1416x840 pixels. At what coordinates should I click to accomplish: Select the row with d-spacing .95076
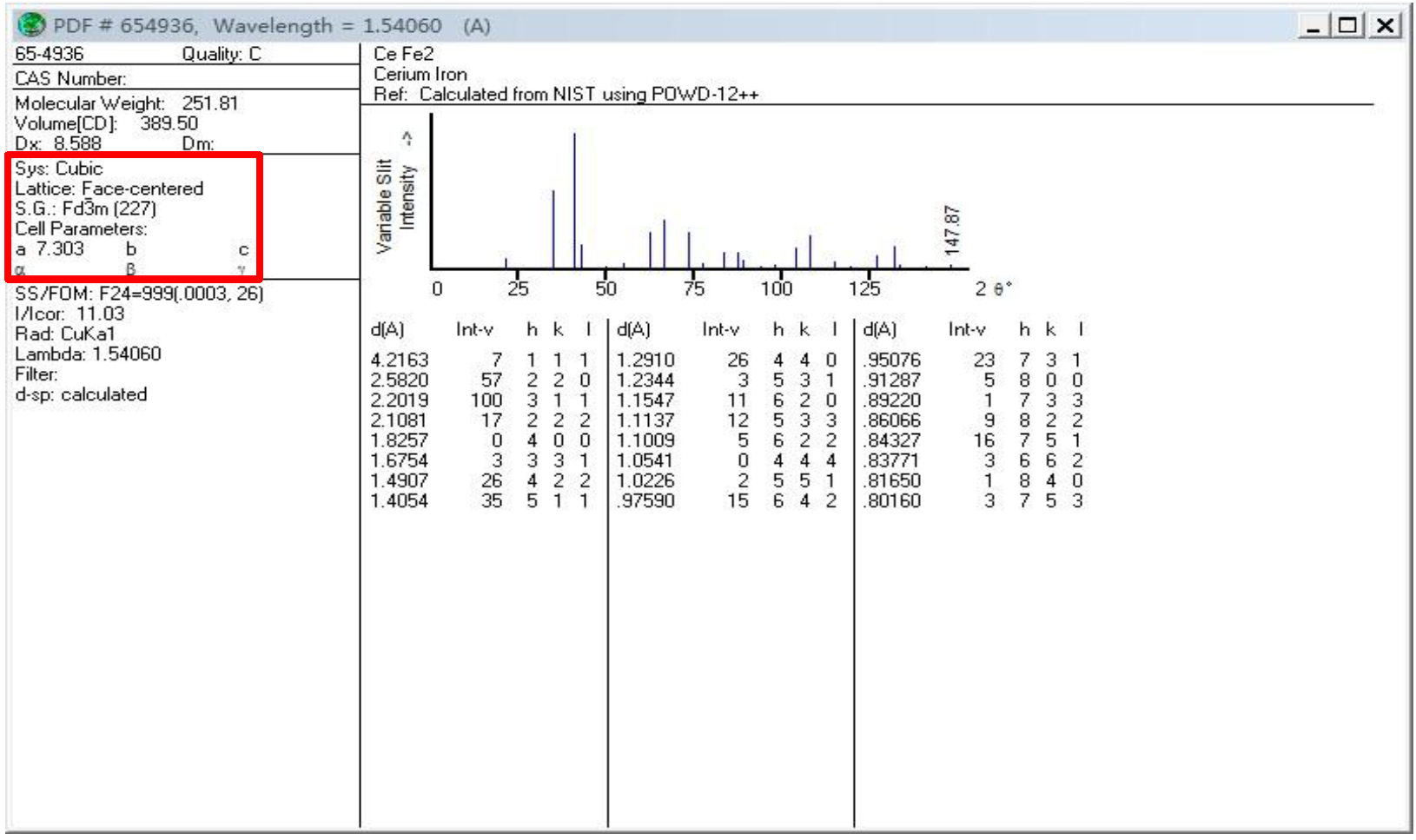(x=973, y=360)
